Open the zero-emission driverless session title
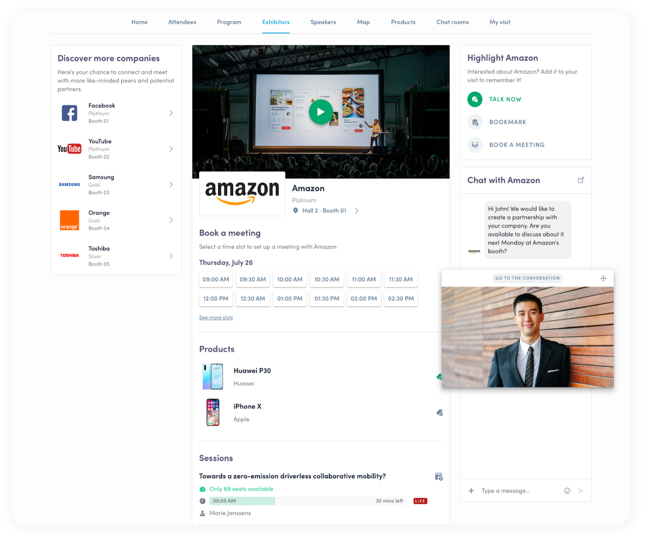Viewport: 645px width, 539px height. click(292, 476)
